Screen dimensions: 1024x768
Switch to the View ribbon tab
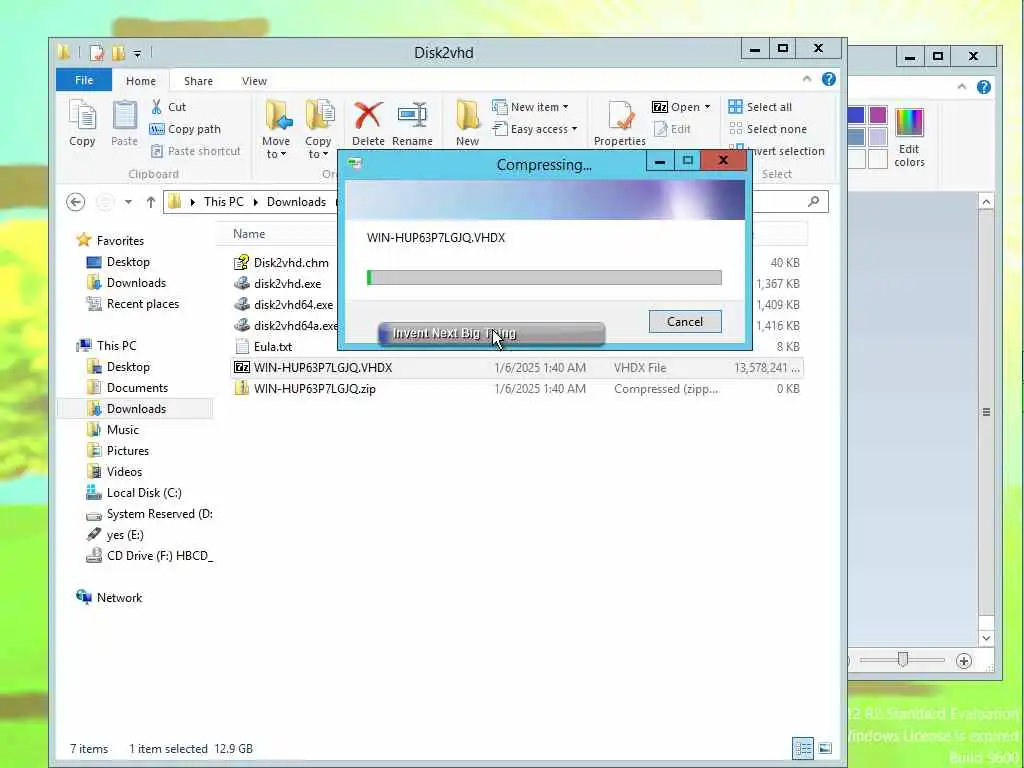[x=254, y=81]
